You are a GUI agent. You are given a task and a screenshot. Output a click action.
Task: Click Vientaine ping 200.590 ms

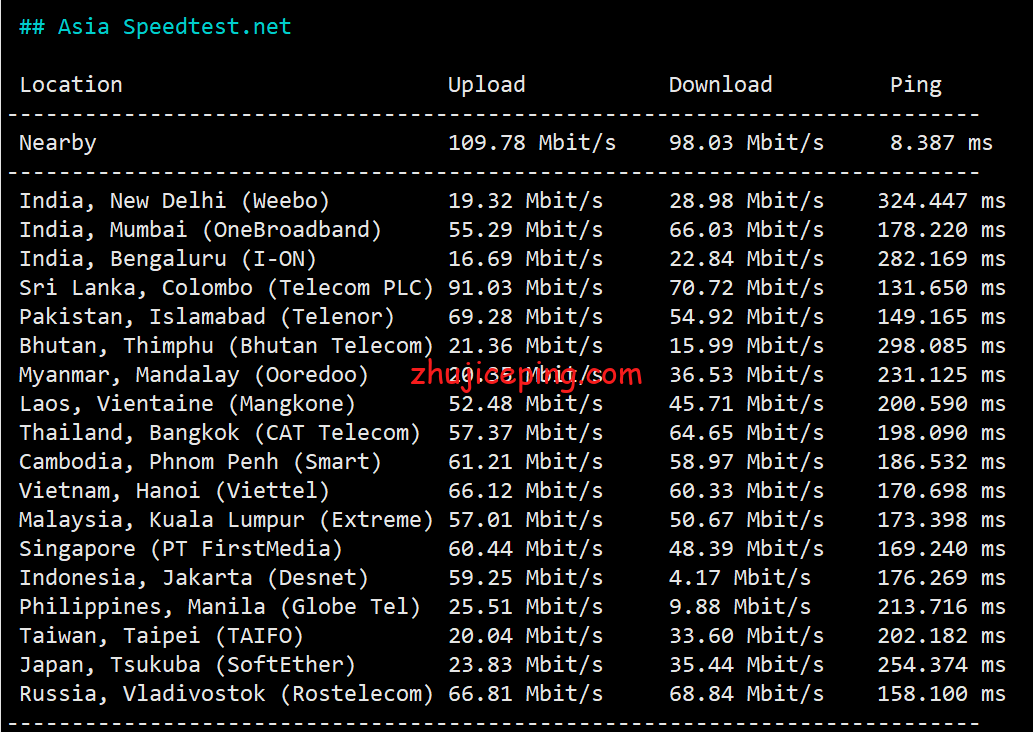[941, 404]
